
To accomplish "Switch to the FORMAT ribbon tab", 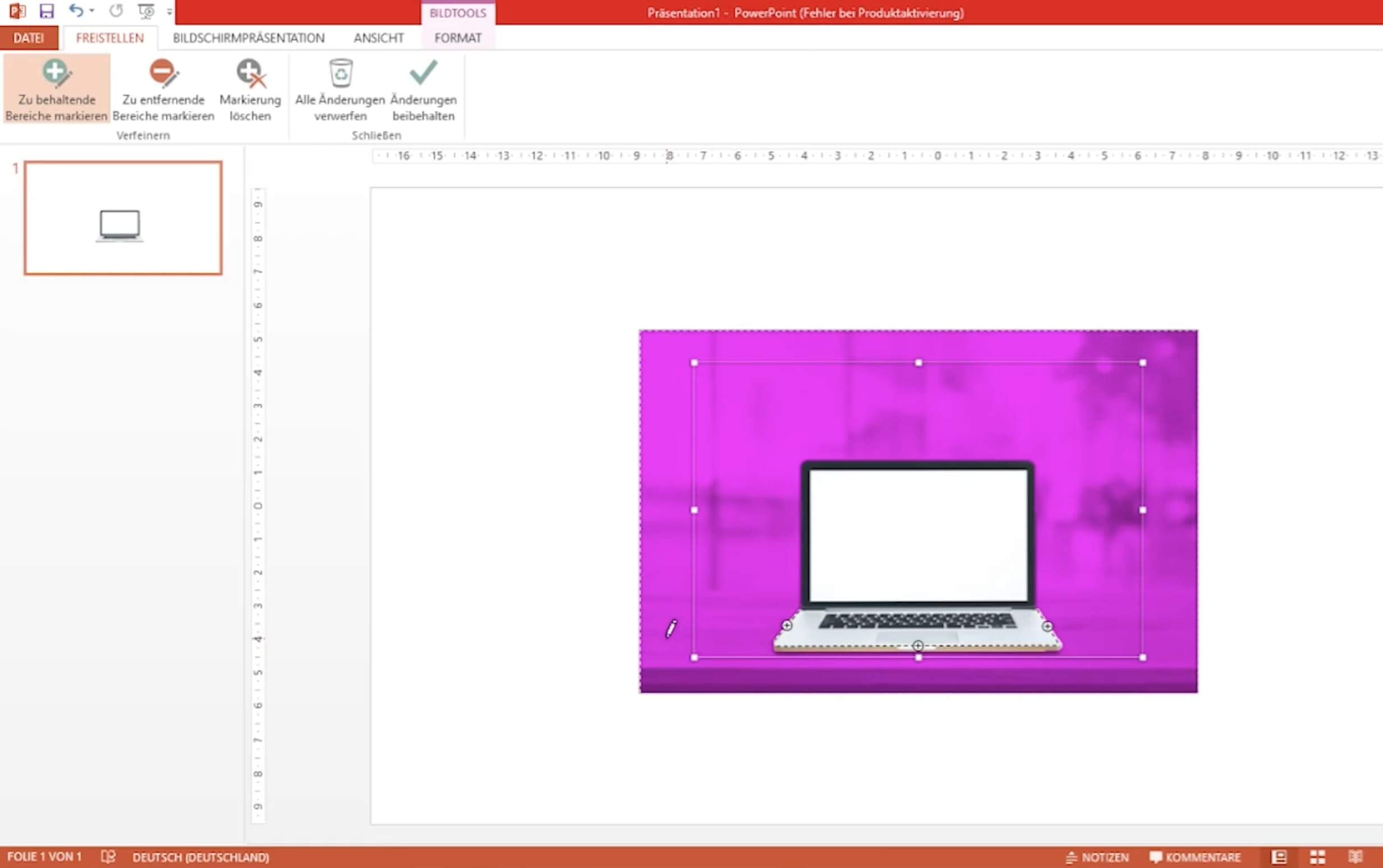I will [x=457, y=38].
